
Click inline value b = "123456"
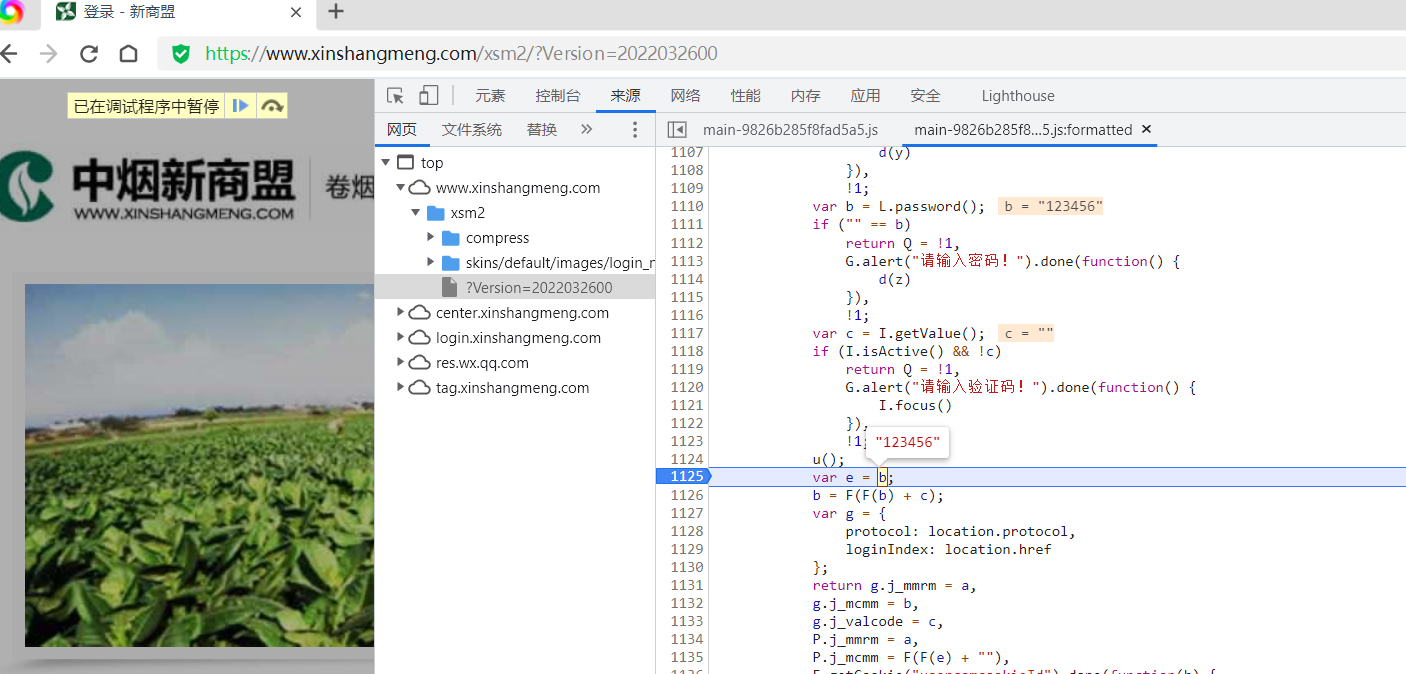(1050, 207)
